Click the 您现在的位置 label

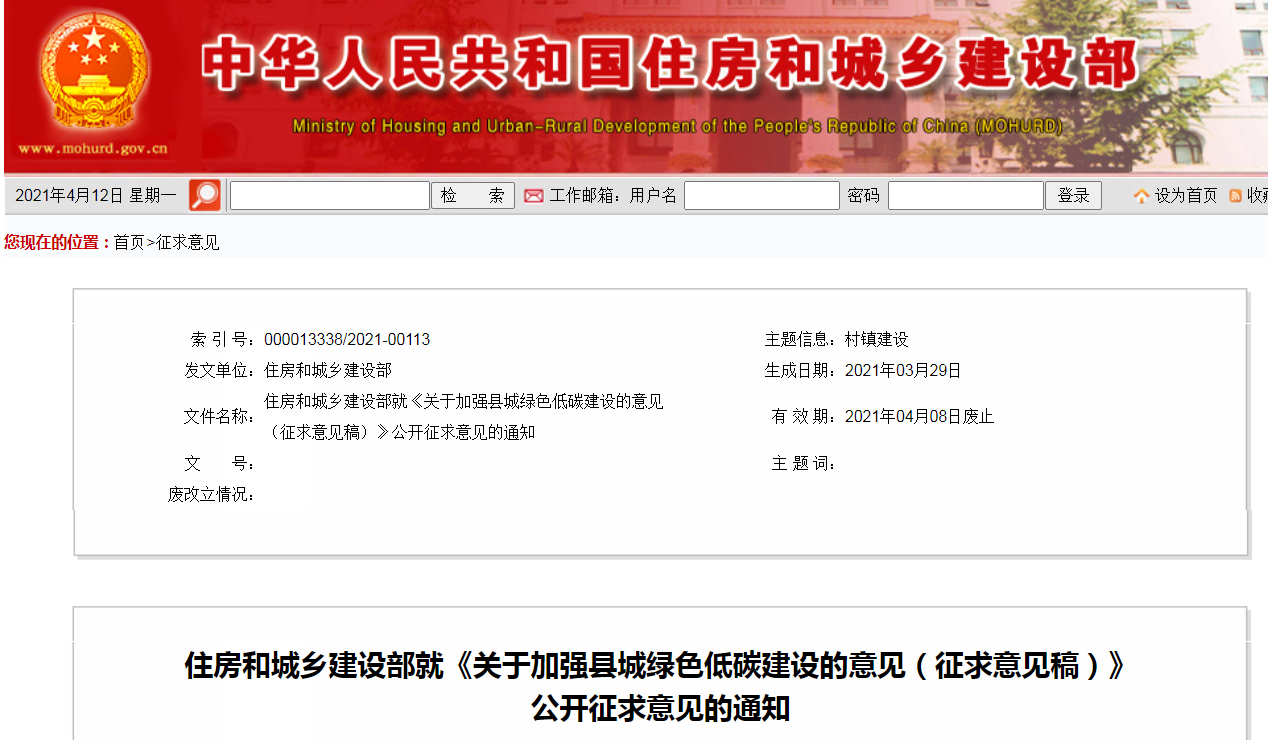57,242
